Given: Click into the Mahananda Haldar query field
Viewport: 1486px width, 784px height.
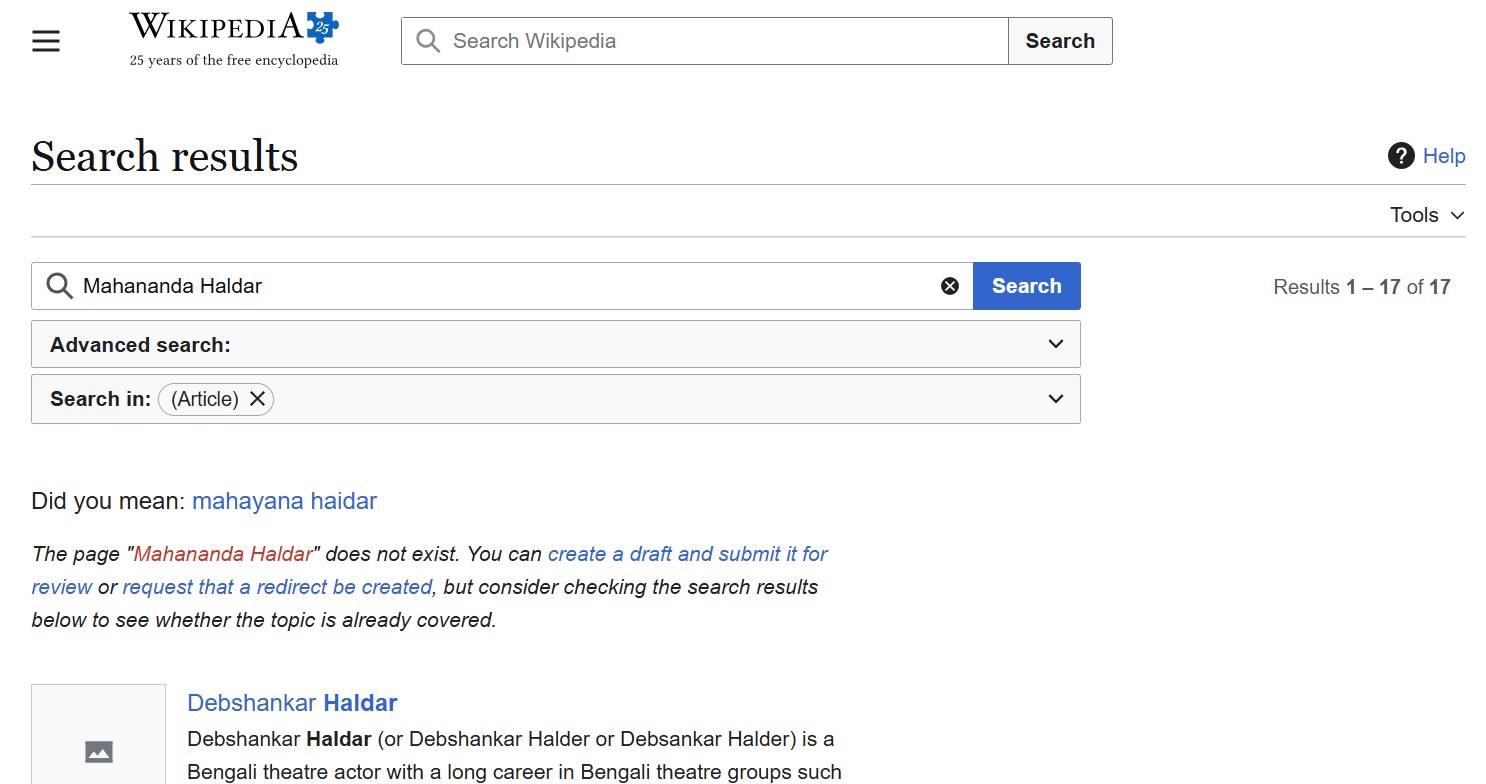Looking at the screenshot, I should pyautogui.click(x=500, y=286).
